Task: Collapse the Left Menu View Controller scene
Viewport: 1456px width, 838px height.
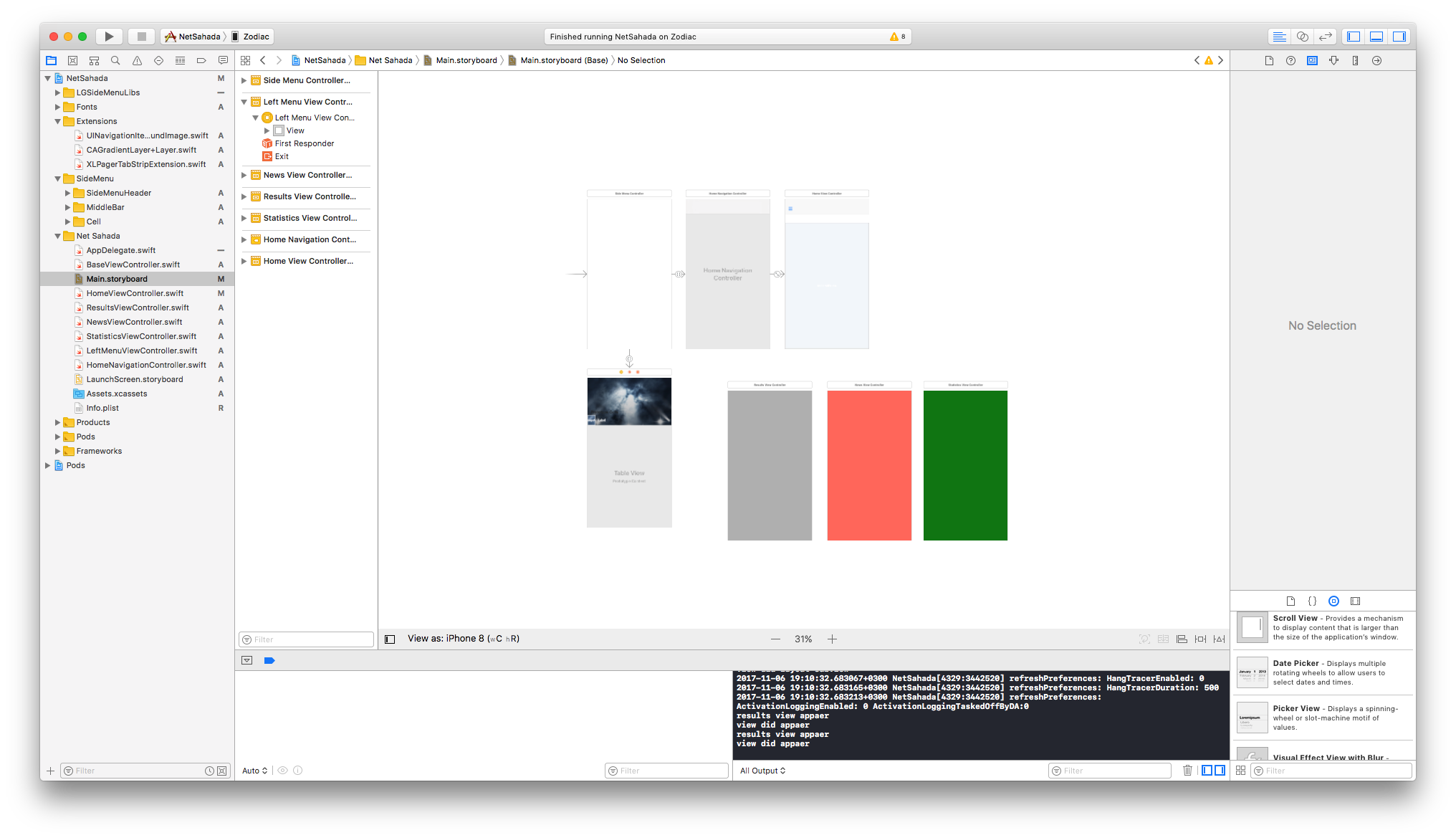Action: click(244, 102)
